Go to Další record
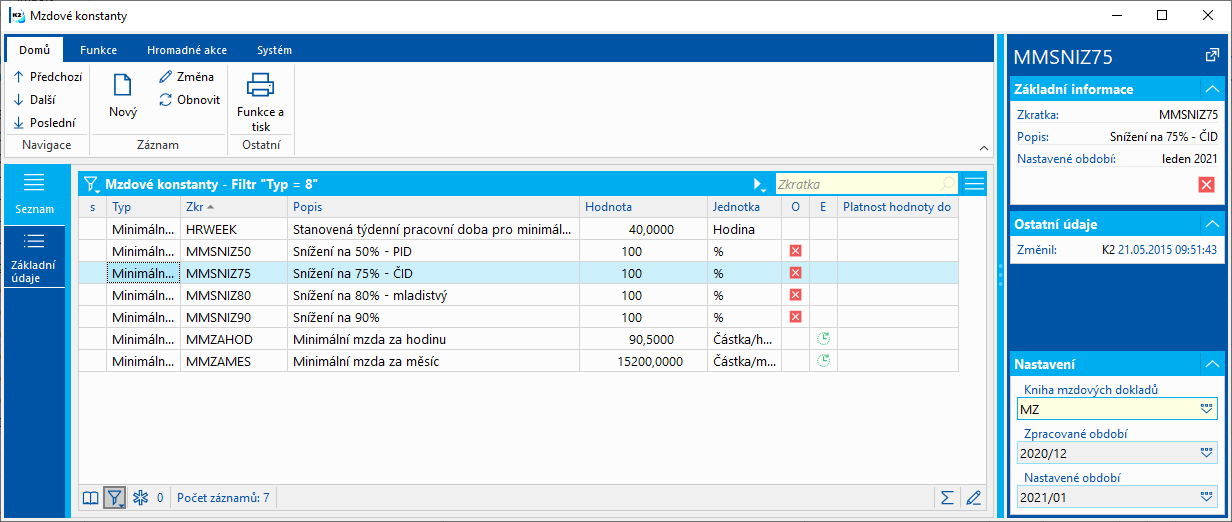 34,100
